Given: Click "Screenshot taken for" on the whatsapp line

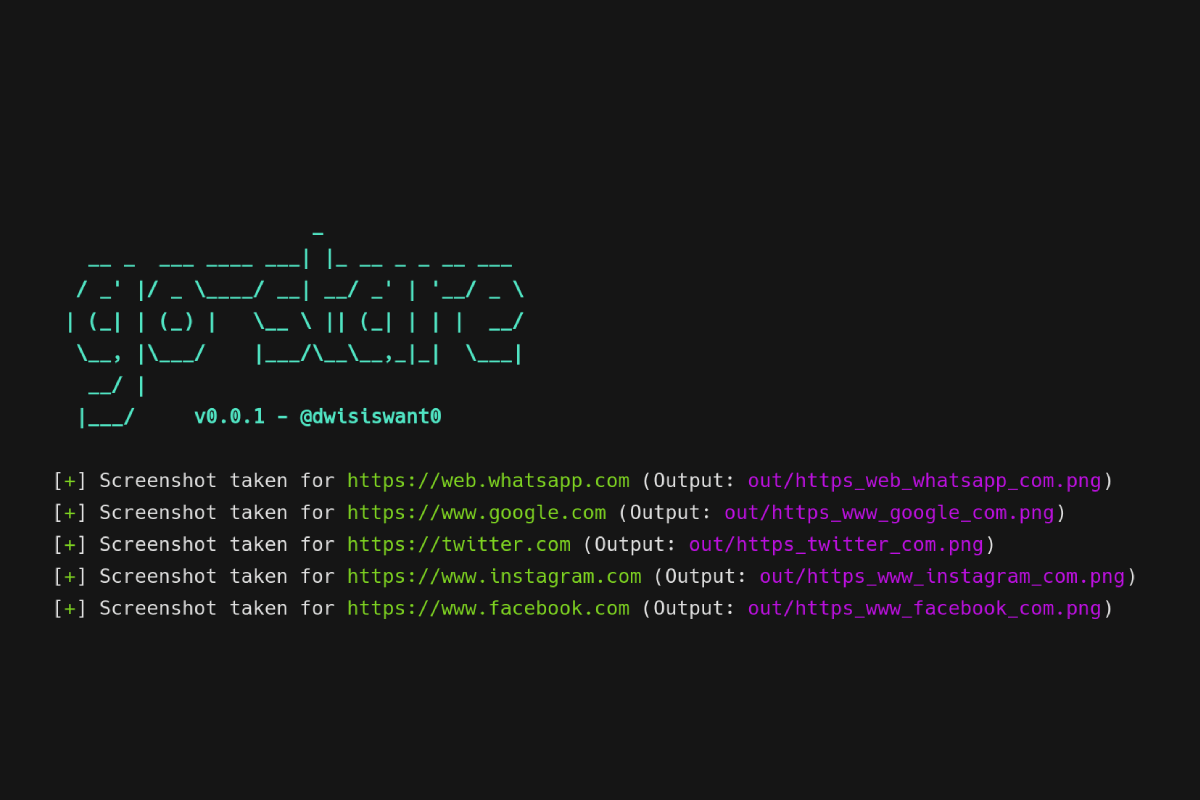Looking at the screenshot, I should [x=217, y=481].
